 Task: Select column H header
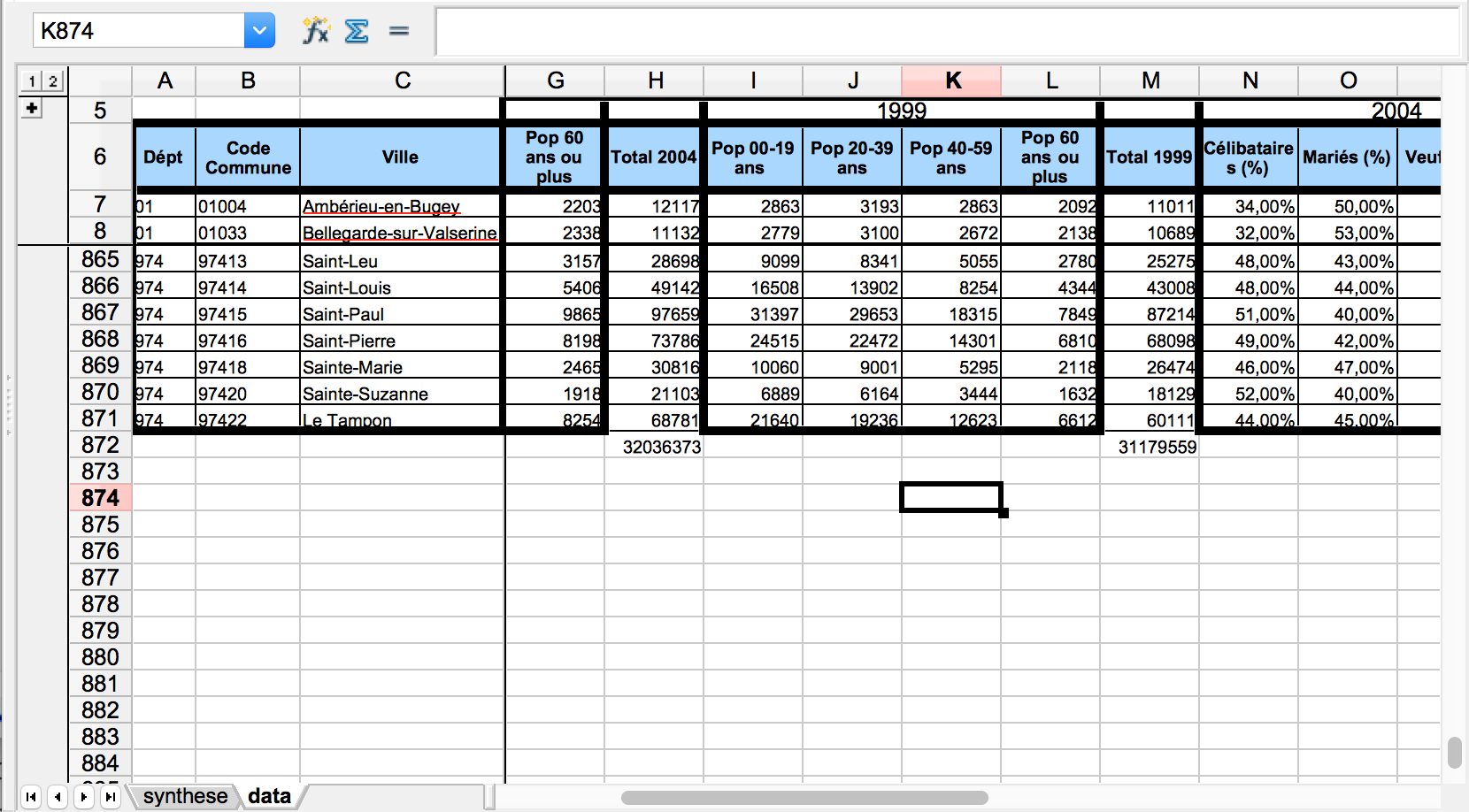point(655,80)
